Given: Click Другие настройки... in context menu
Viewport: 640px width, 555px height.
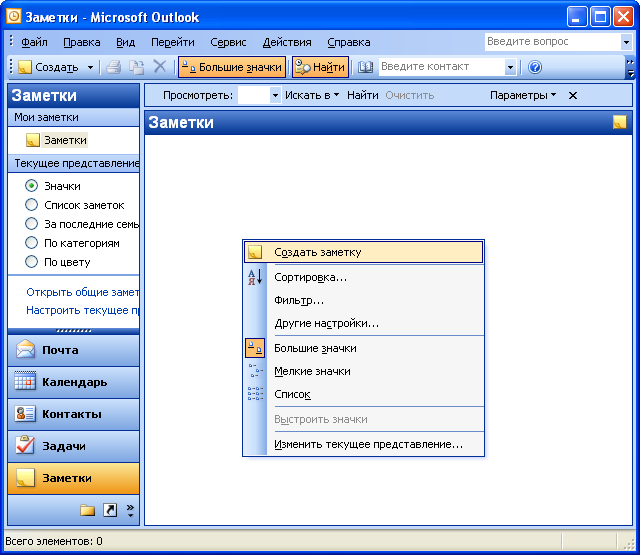Looking at the screenshot, I should (364, 323).
